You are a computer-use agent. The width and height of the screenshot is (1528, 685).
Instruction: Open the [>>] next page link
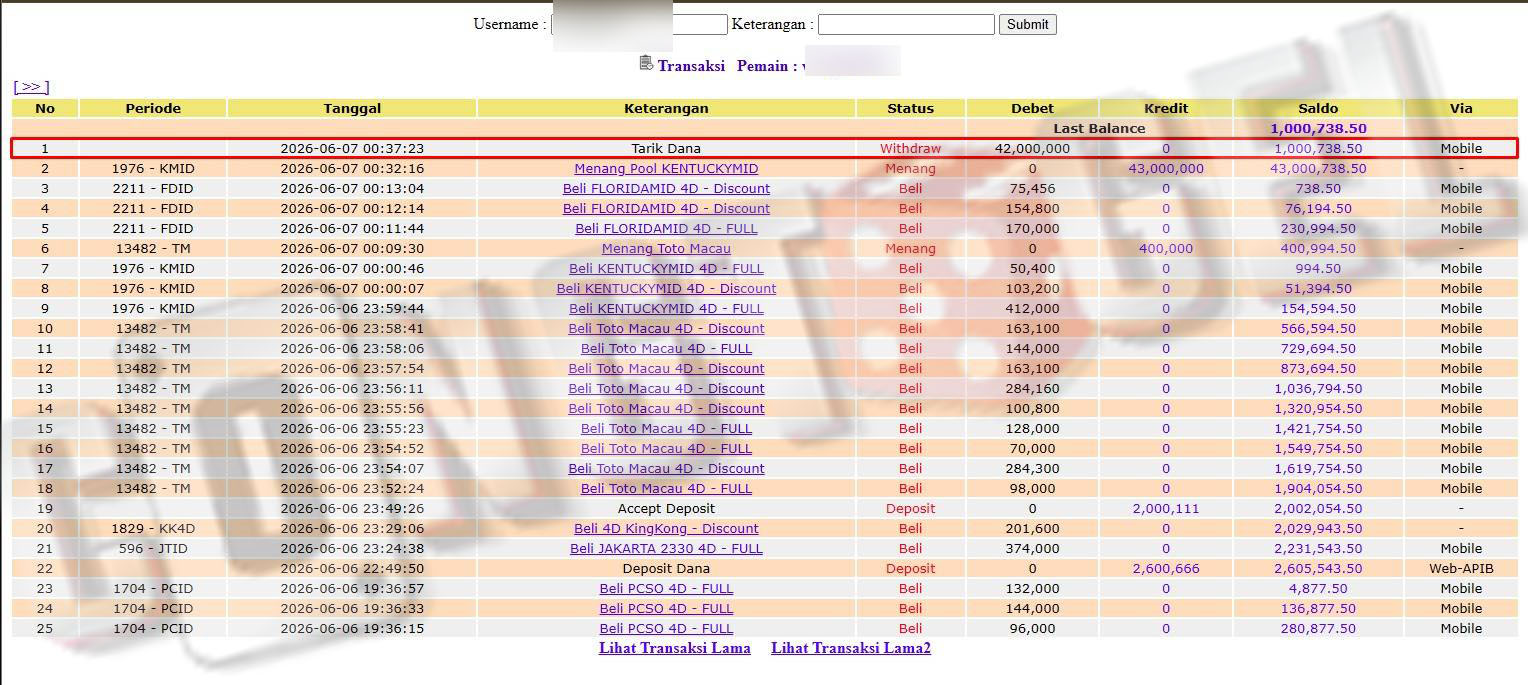(x=31, y=87)
